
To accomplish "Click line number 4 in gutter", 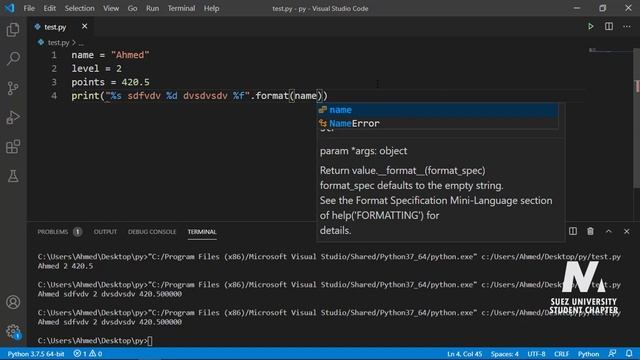I will [x=53, y=96].
